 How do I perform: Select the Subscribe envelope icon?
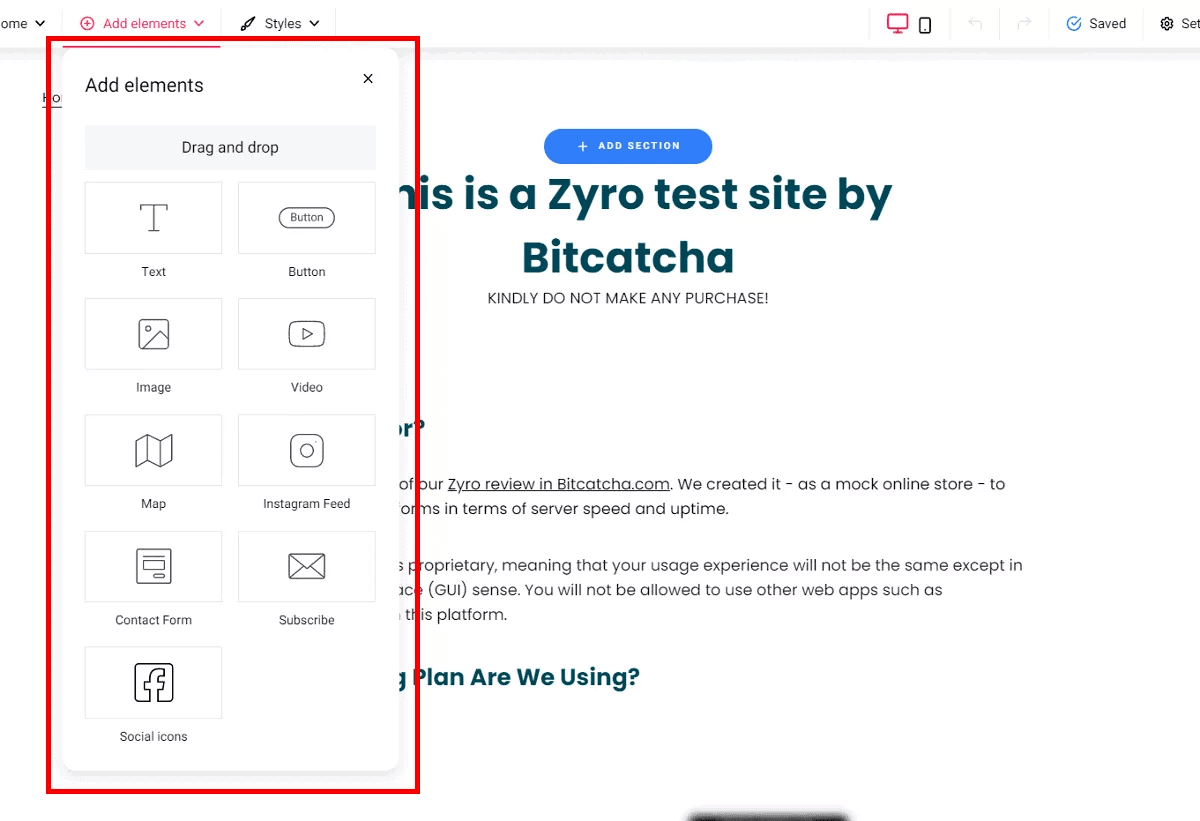coord(307,567)
